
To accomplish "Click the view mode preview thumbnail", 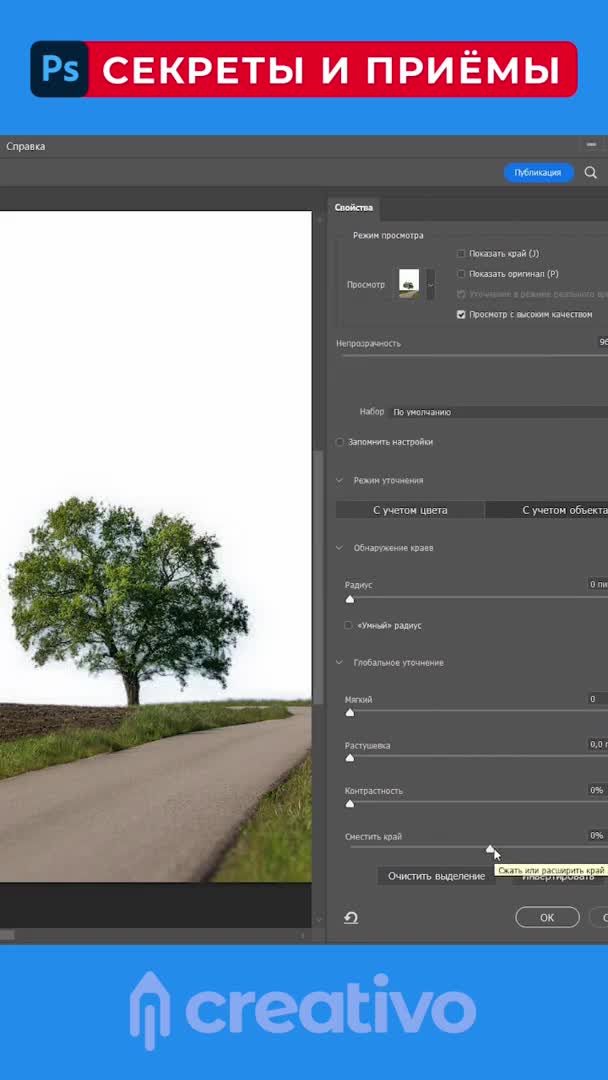I will pyautogui.click(x=408, y=284).
